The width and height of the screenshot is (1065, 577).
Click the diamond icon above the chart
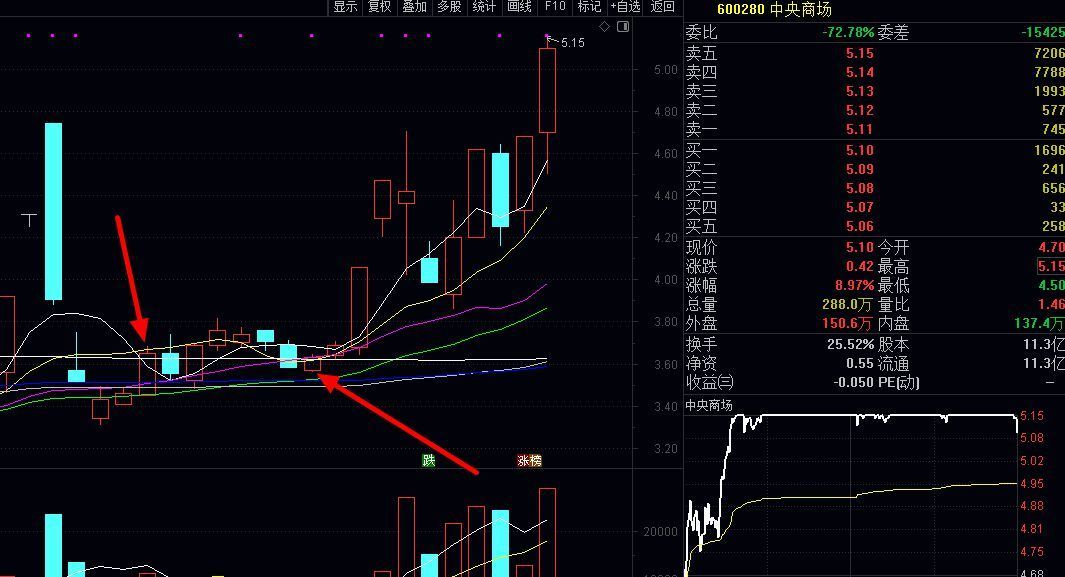(603, 27)
